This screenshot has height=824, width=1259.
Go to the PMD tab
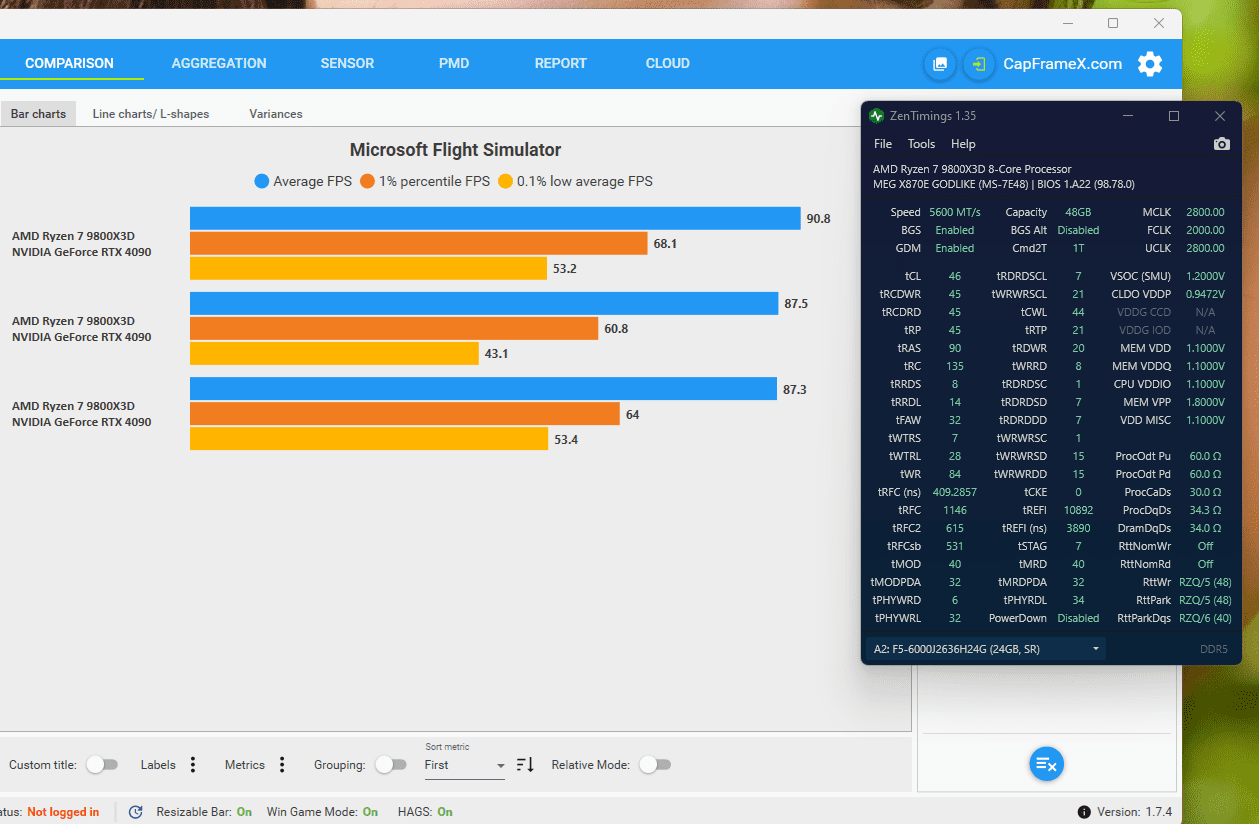pos(454,63)
